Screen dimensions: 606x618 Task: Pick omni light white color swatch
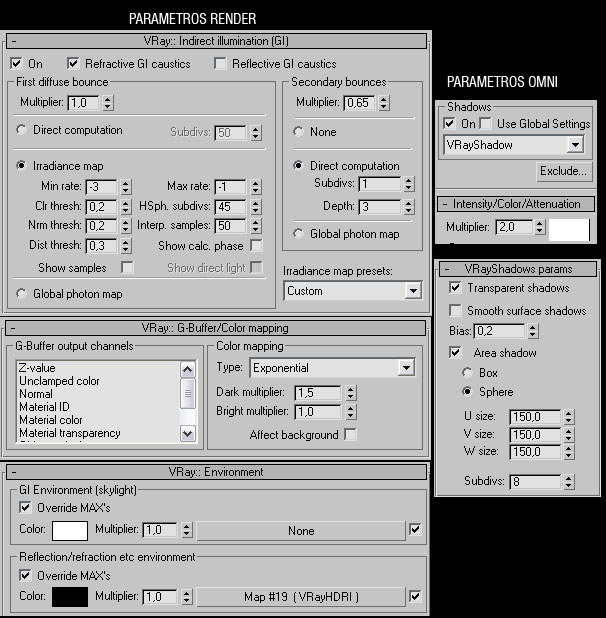click(569, 229)
